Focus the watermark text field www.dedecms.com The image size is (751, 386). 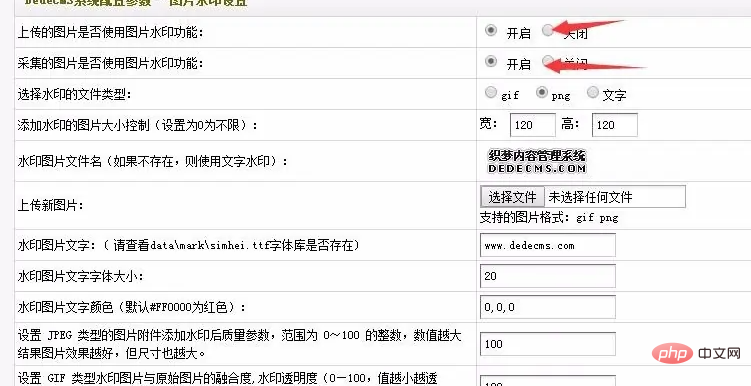548,245
